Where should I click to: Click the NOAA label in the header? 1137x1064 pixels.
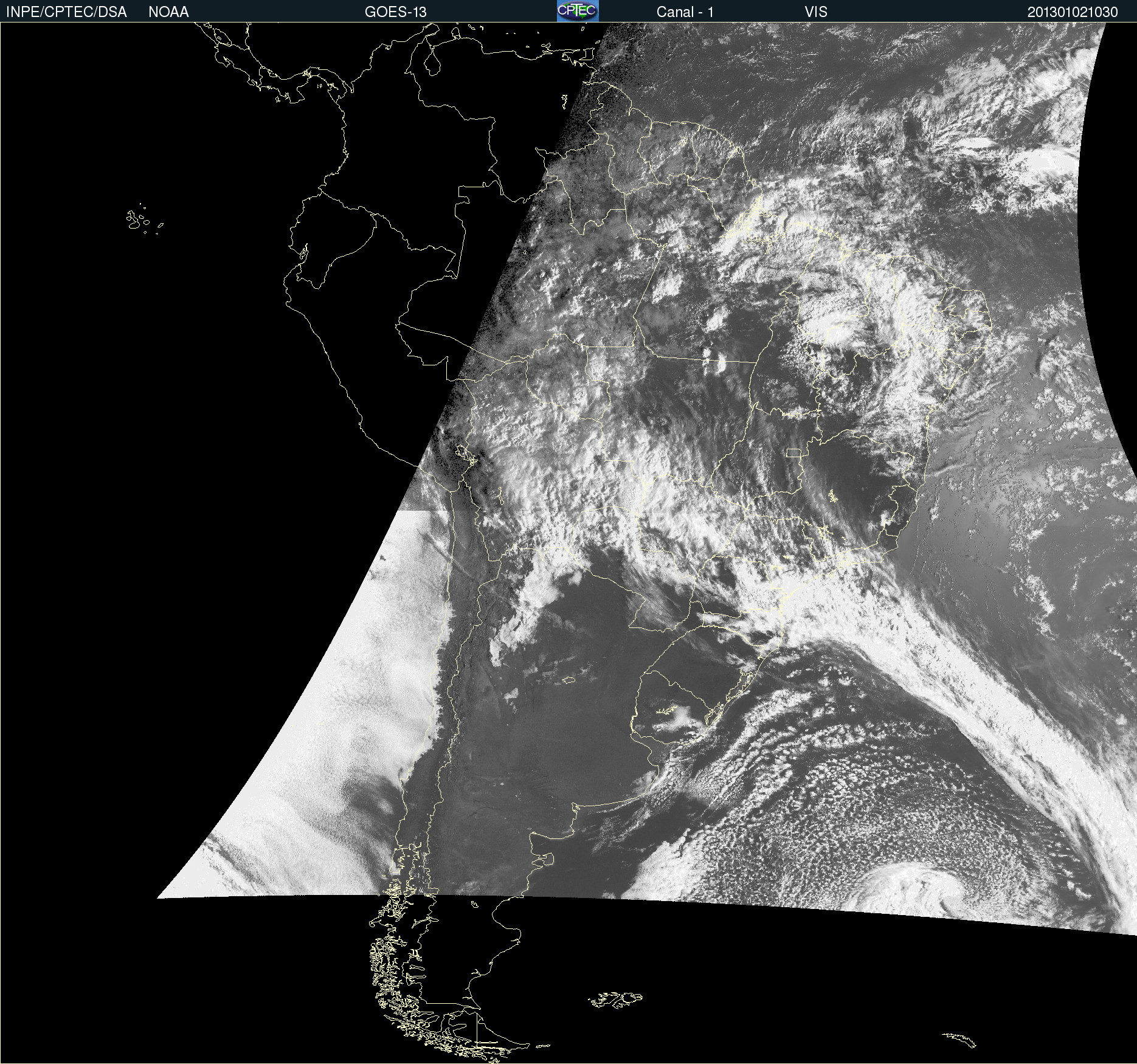[168, 12]
